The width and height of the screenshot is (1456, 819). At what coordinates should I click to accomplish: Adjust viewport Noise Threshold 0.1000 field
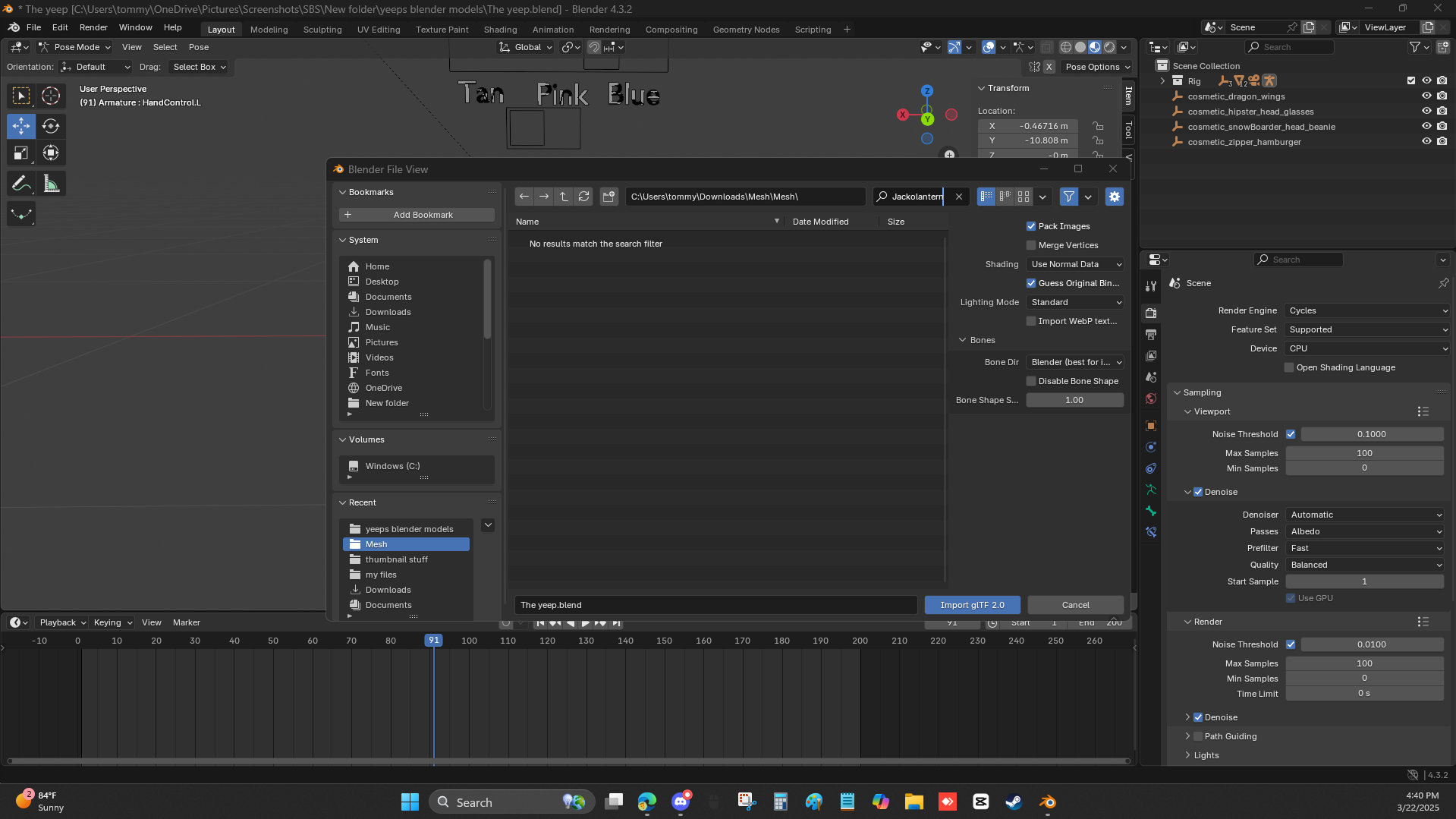pyautogui.click(x=1372, y=434)
